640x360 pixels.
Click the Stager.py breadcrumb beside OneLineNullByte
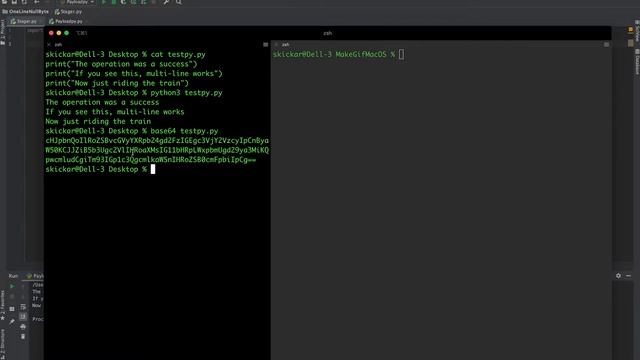pyautogui.click(x=69, y=12)
